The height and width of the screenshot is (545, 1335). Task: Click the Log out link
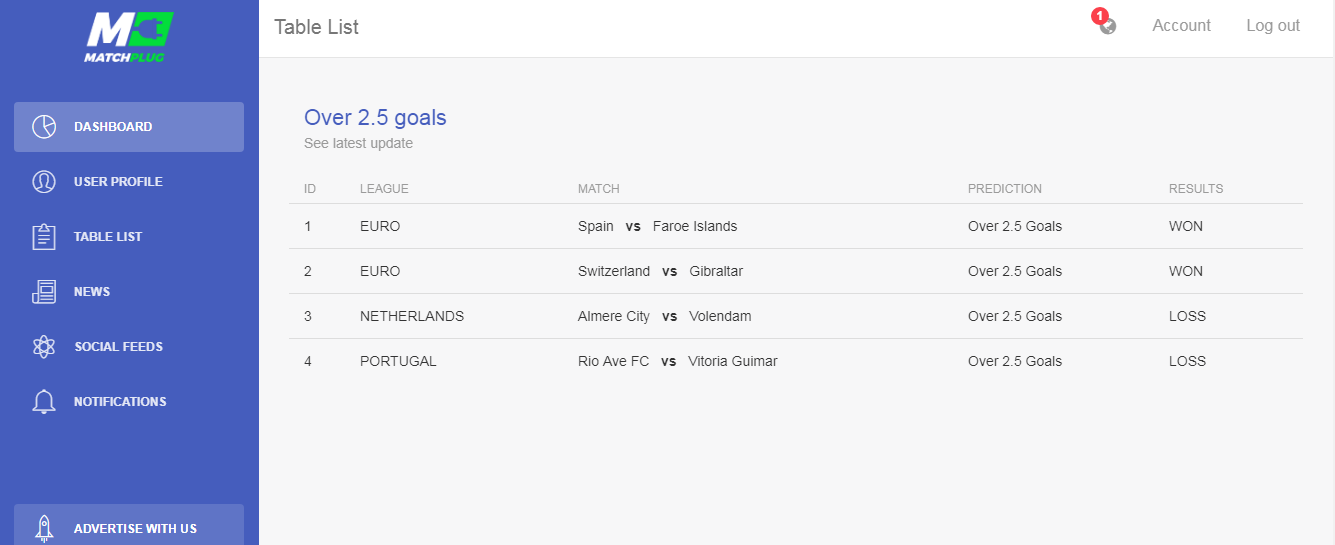point(1273,26)
